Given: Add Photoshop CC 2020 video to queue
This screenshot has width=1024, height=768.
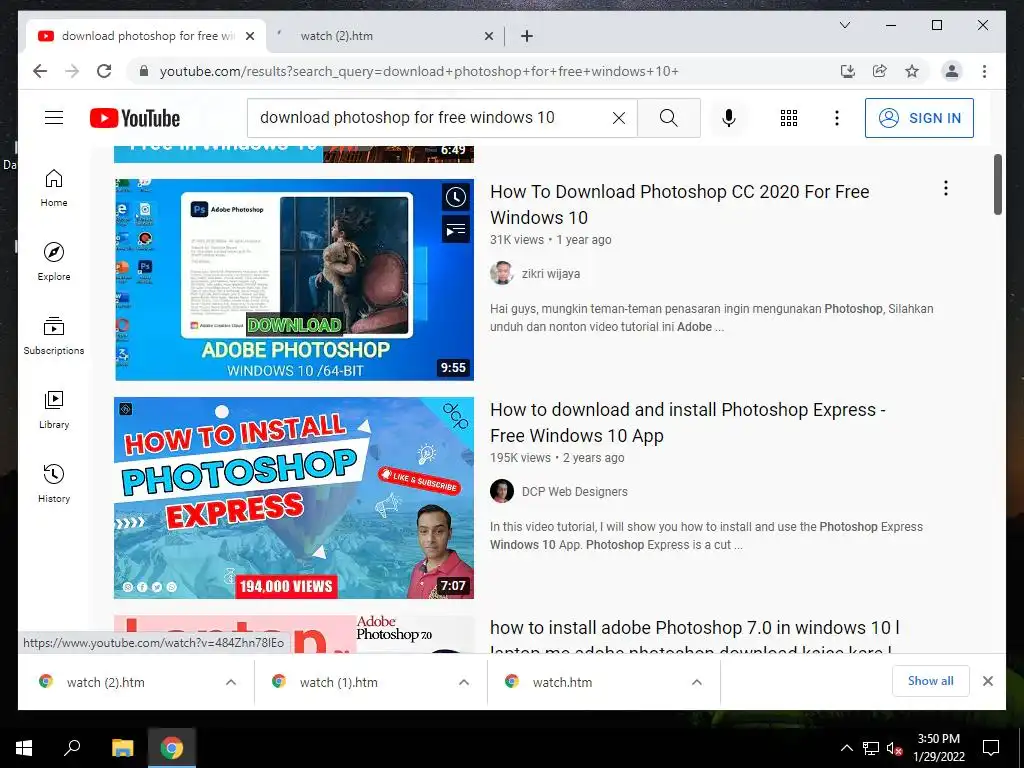Looking at the screenshot, I should pyautogui.click(x=456, y=229).
